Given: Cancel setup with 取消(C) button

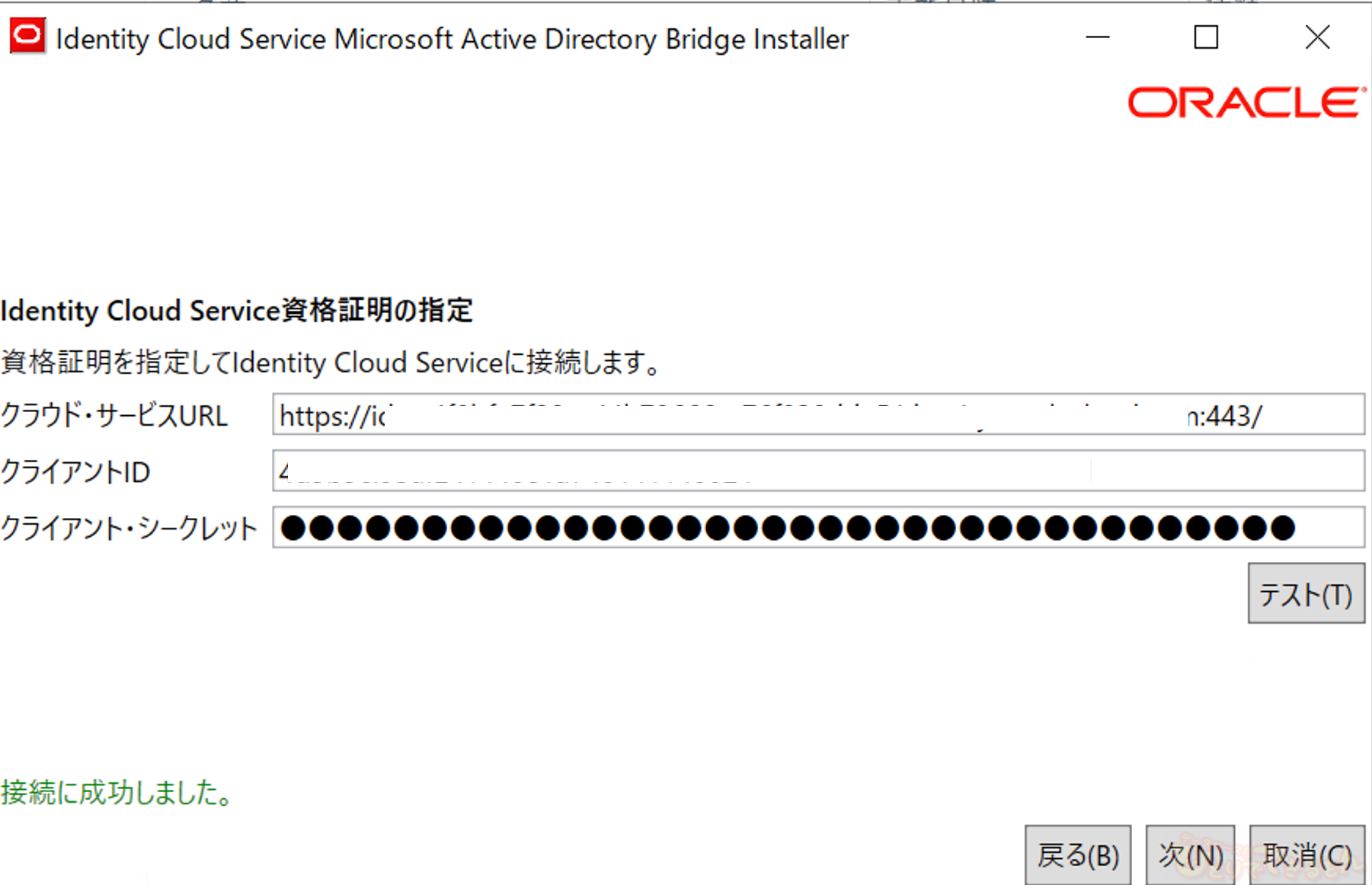Looking at the screenshot, I should pos(1307,855).
